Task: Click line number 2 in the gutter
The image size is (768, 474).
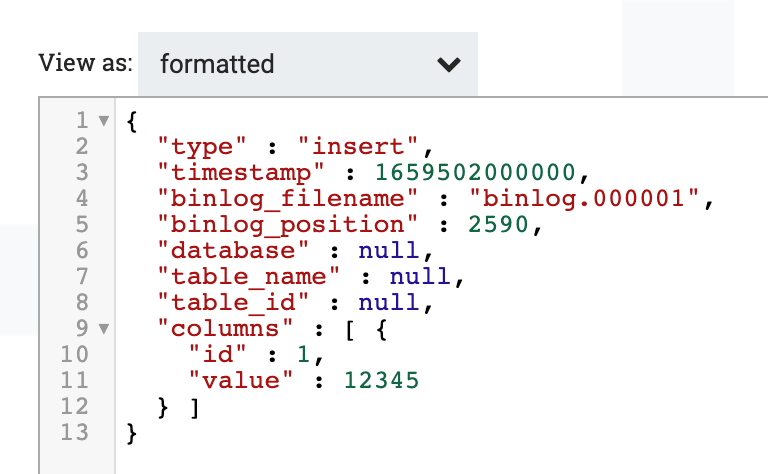Action: click(x=82, y=146)
